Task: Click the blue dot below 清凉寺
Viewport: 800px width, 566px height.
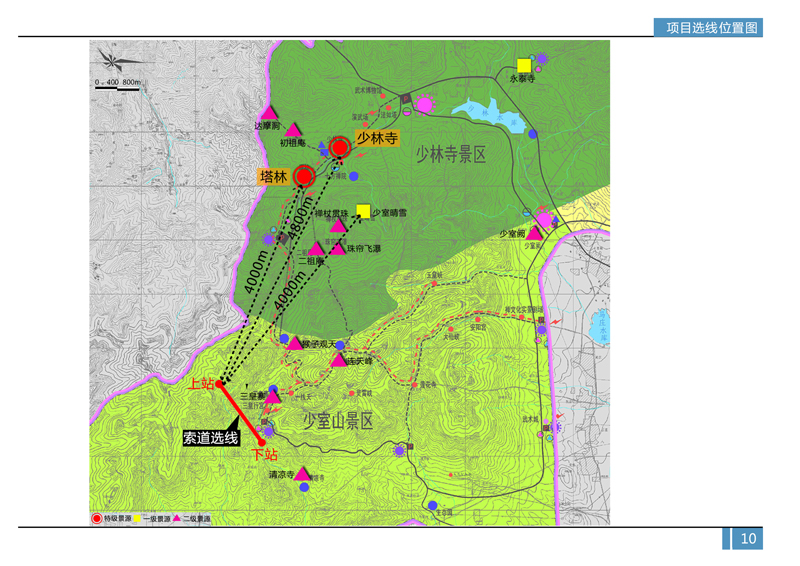Action: pos(304,487)
